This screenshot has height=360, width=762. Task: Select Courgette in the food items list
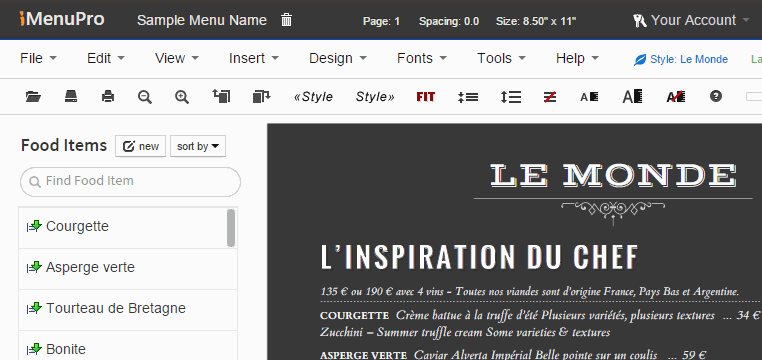pyautogui.click(x=77, y=226)
